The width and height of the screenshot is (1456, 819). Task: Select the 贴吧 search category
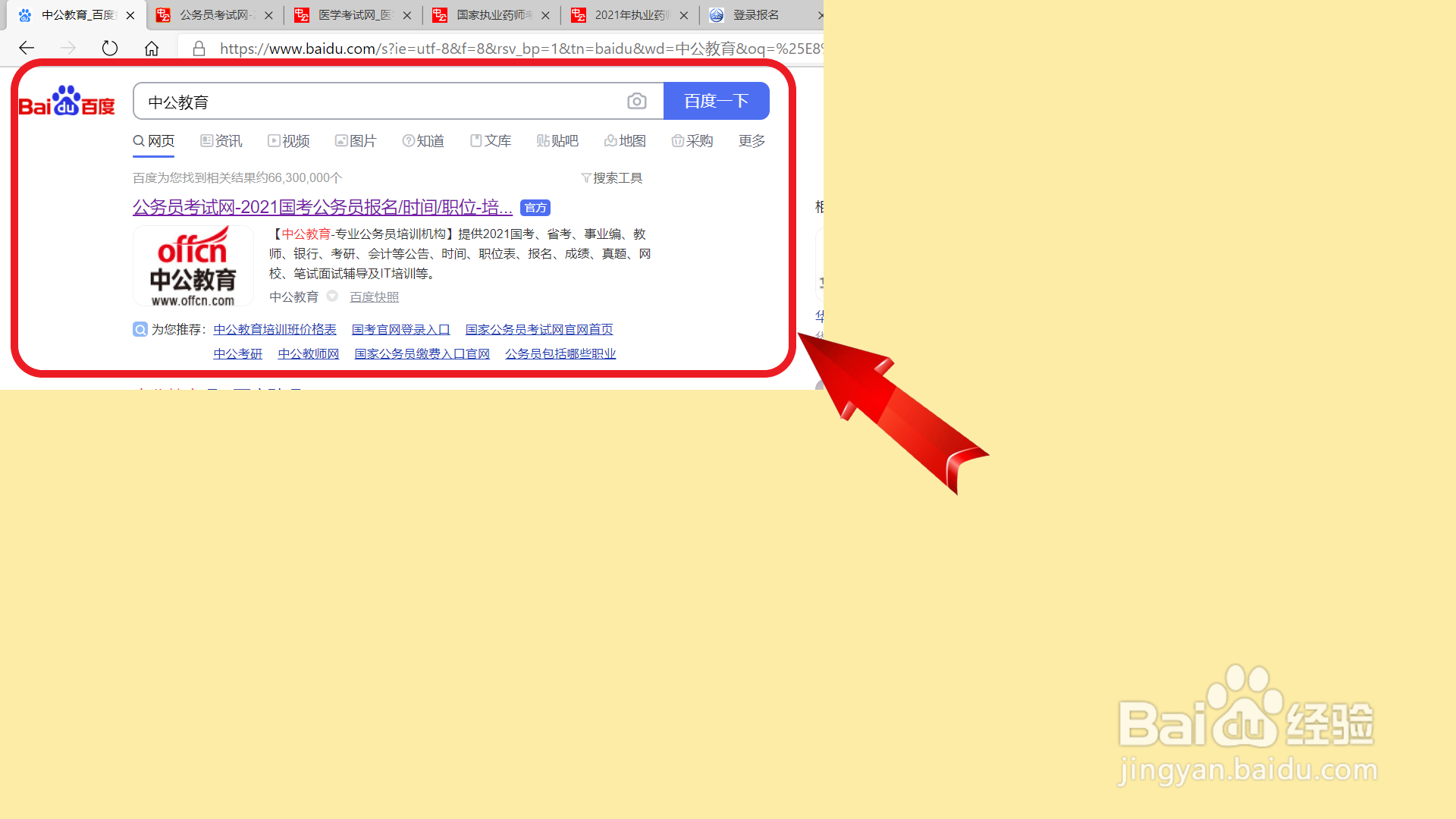point(557,141)
